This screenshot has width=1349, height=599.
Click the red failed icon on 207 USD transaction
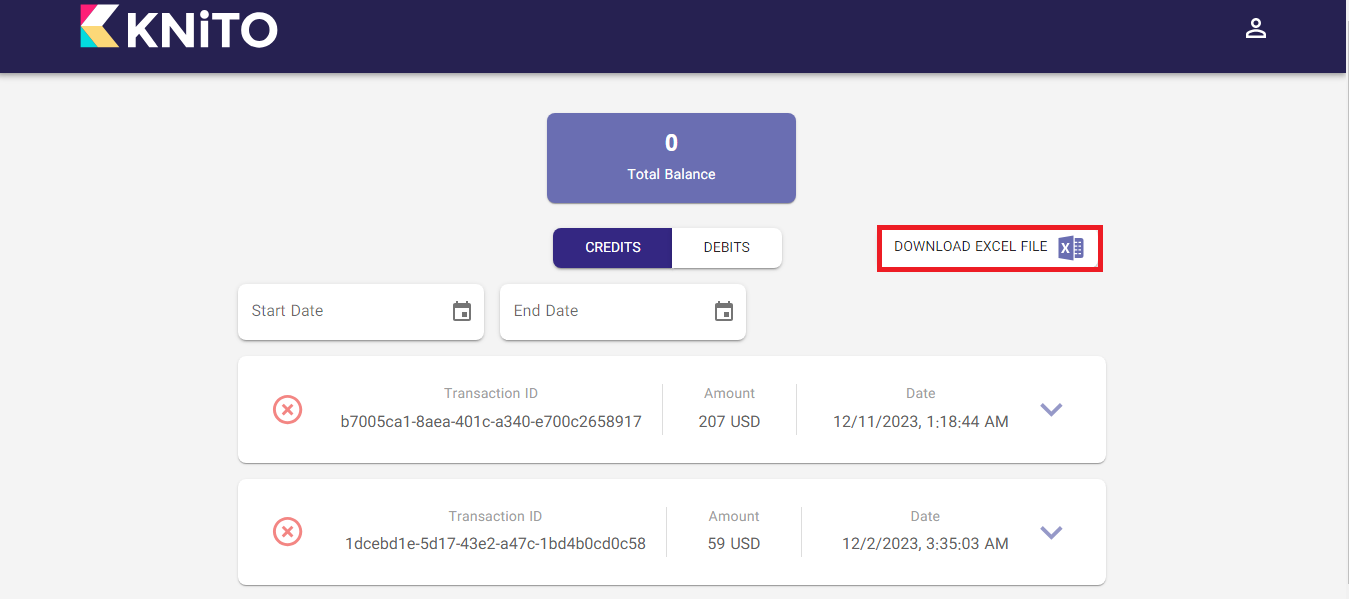tap(288, 409)
